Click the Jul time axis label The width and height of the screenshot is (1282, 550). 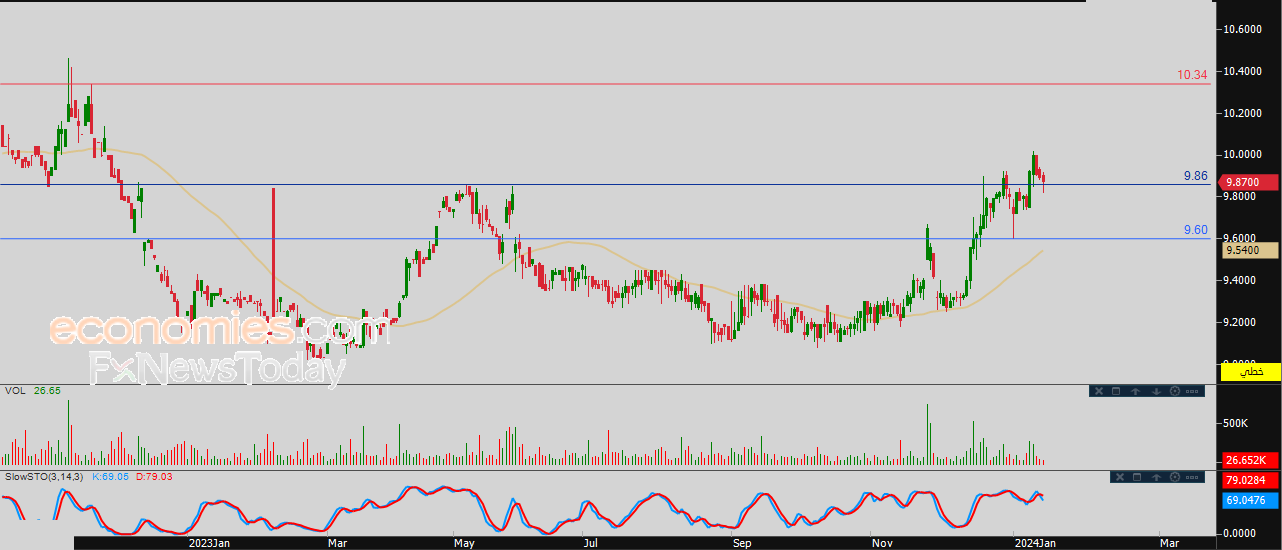click(x=591, y=543)
